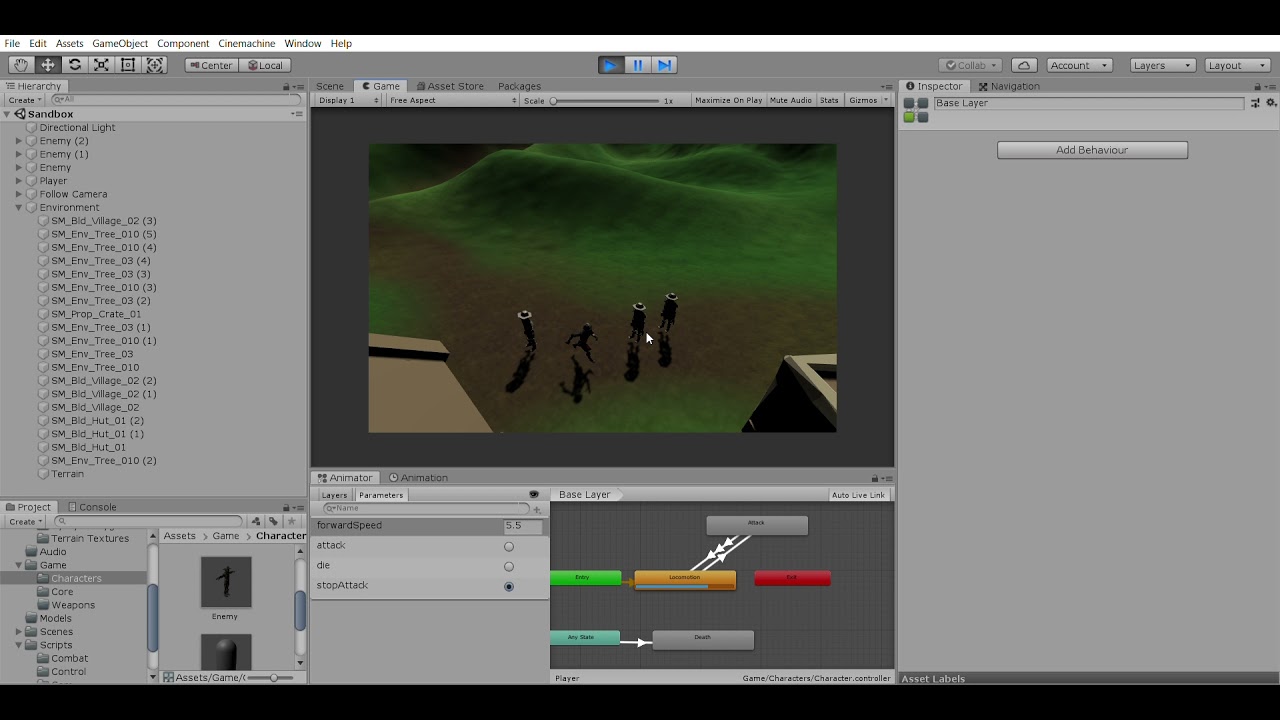Select the Locomotion state node
This screenshot has width=1280, height=720.
(x=685, y=579)
